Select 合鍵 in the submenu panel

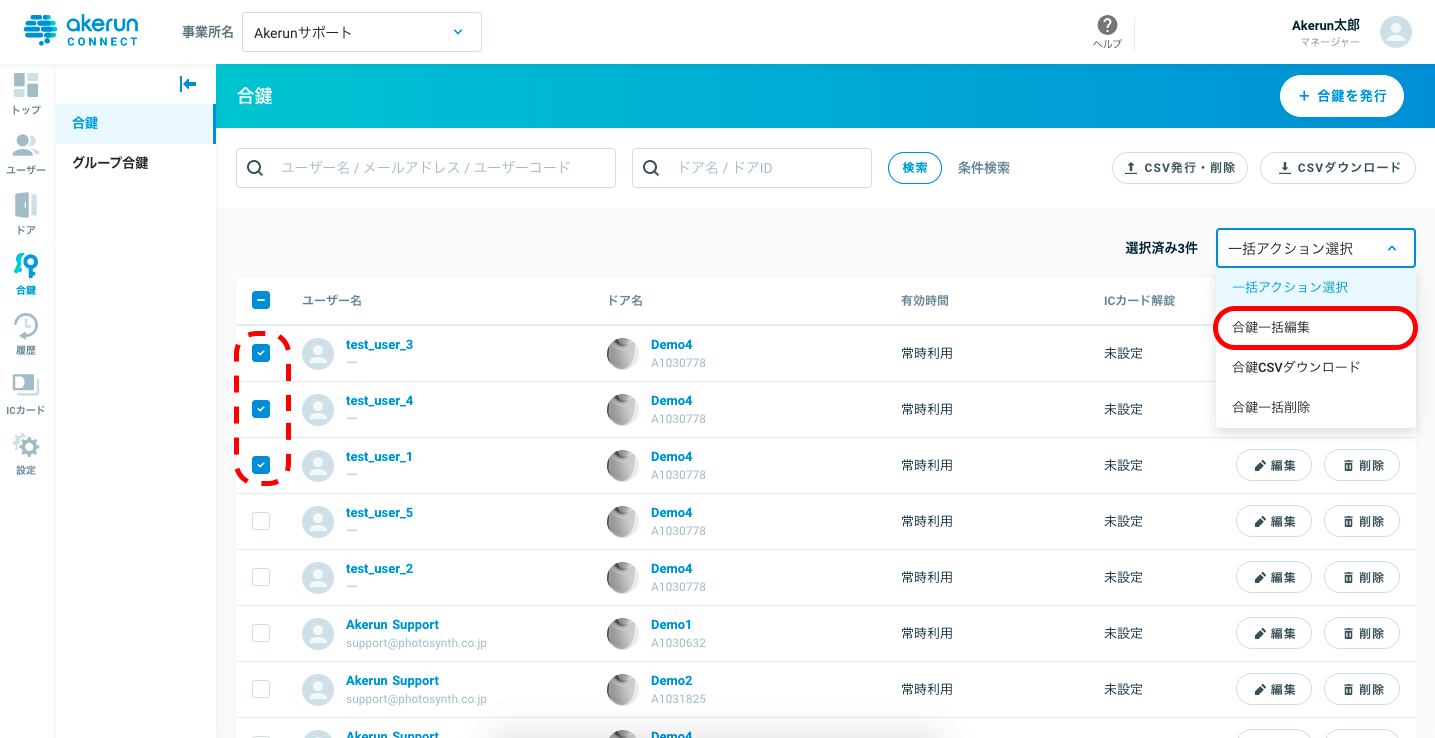tap(136, 123)
